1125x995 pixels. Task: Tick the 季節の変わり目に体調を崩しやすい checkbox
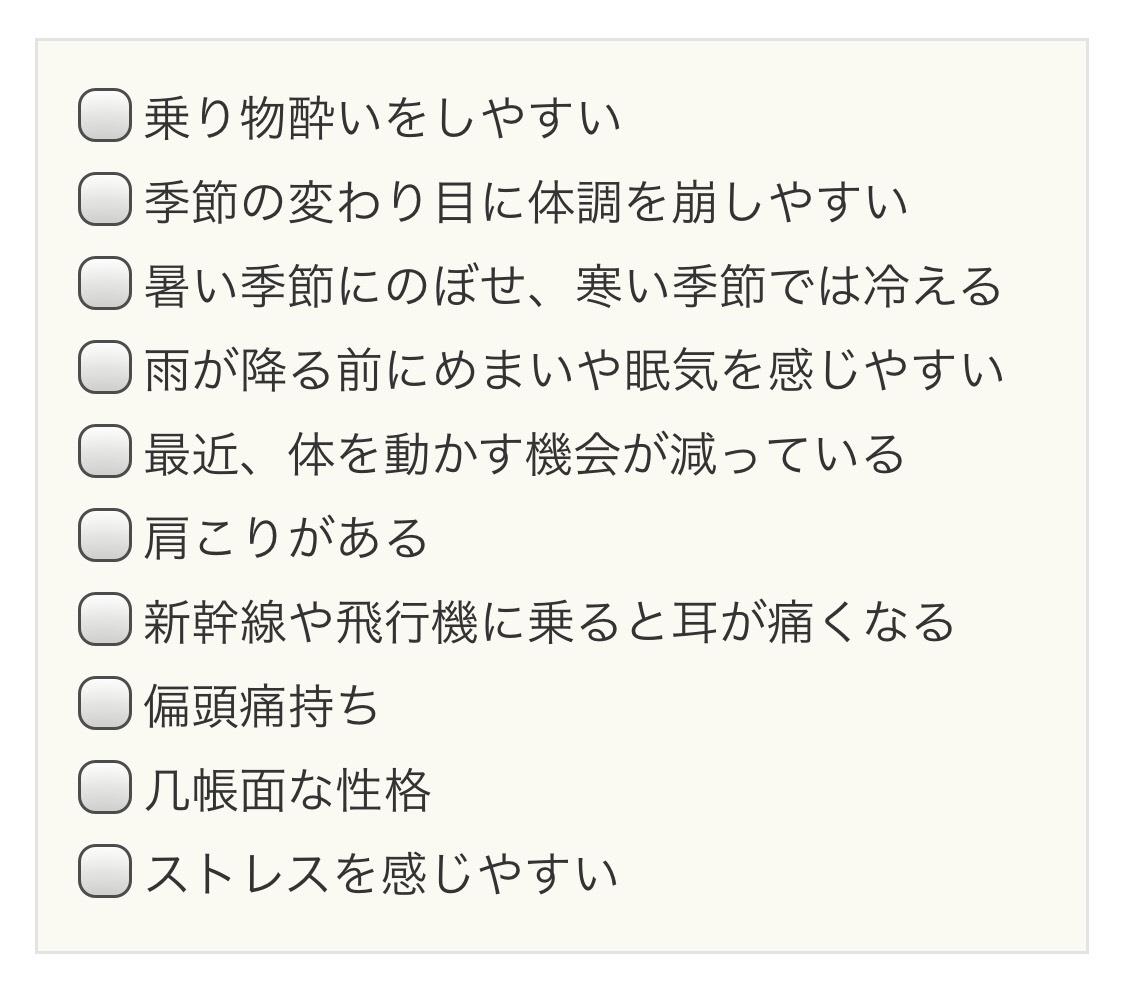pos(104,200)
